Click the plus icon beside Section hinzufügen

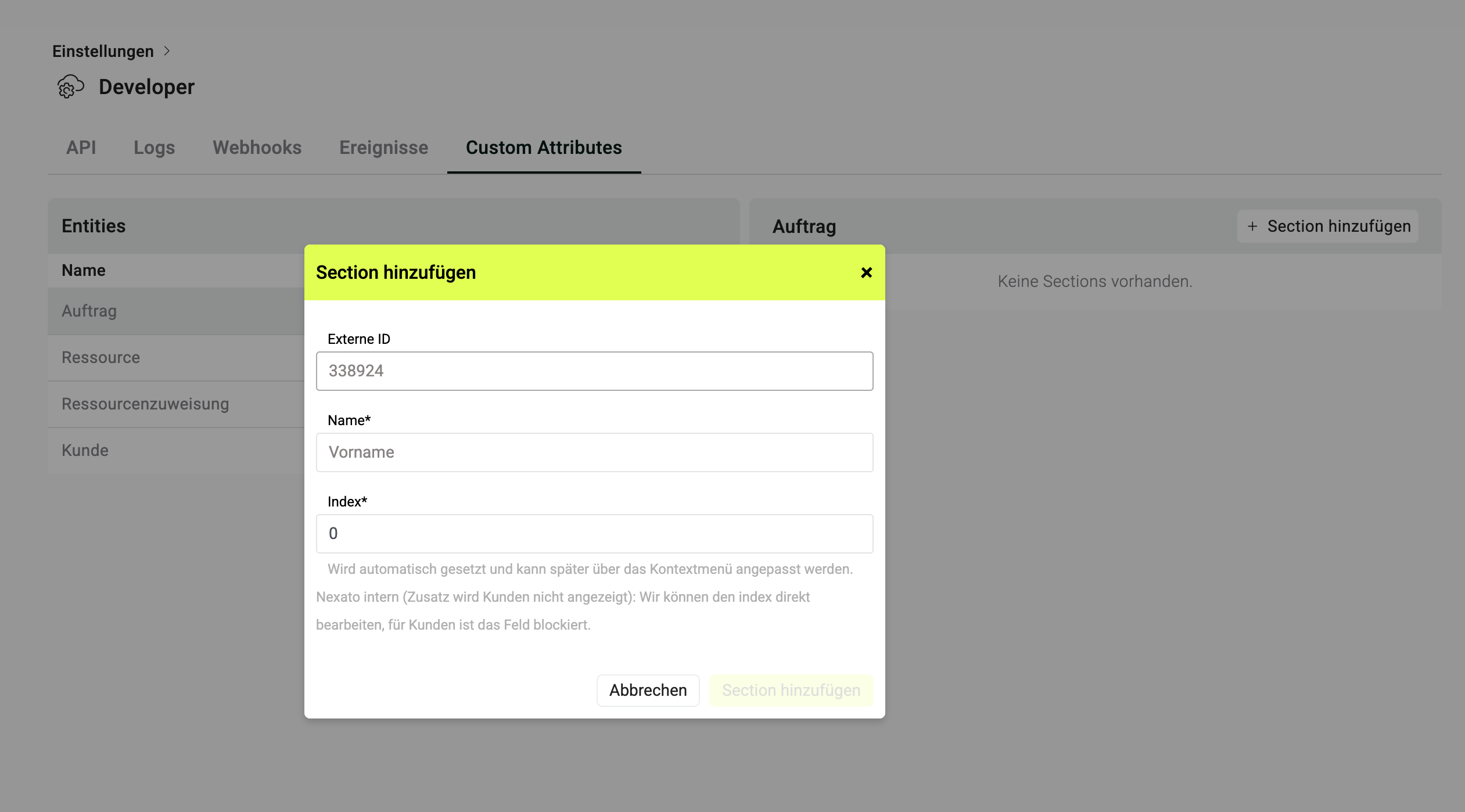pos(1252,227)
